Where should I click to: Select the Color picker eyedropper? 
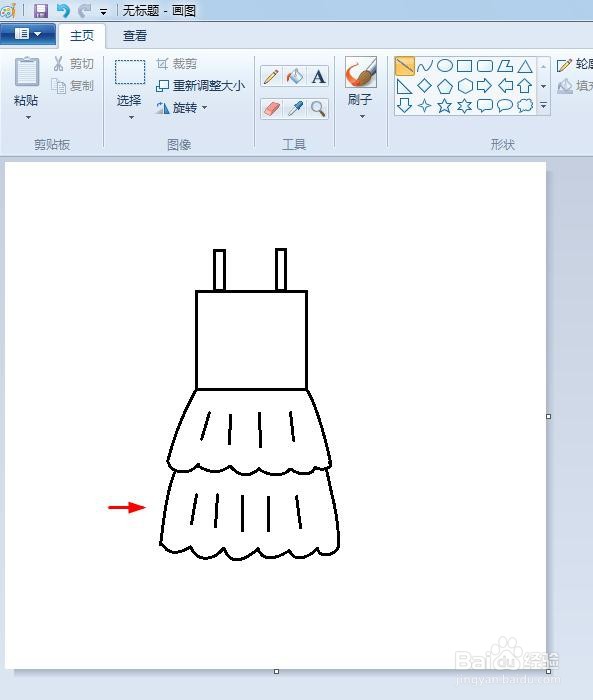pyautogui.click(x=295, y=108)
